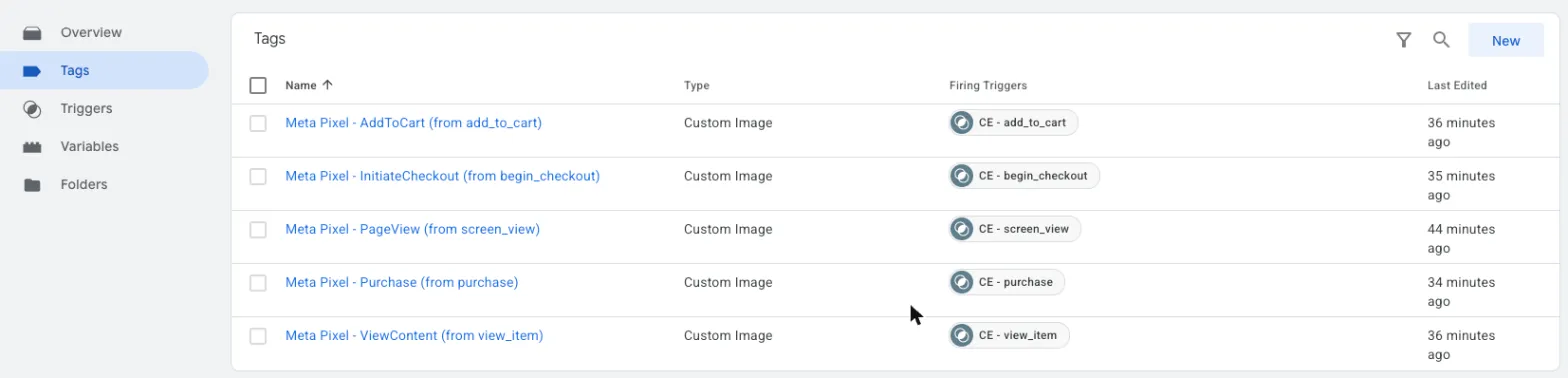This screenshot has height=378, width=1568.
Task: Go to Overview section label
Action: click(x=91, y=33)
